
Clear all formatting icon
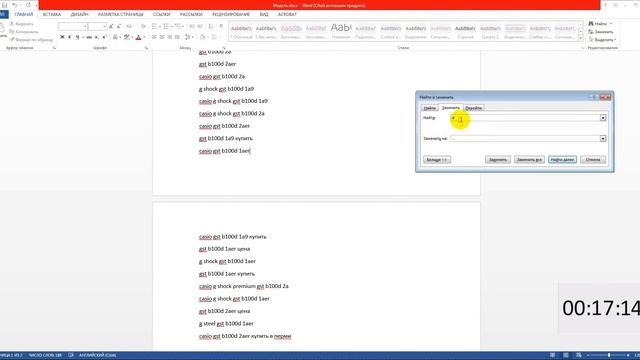click(143, 27)
